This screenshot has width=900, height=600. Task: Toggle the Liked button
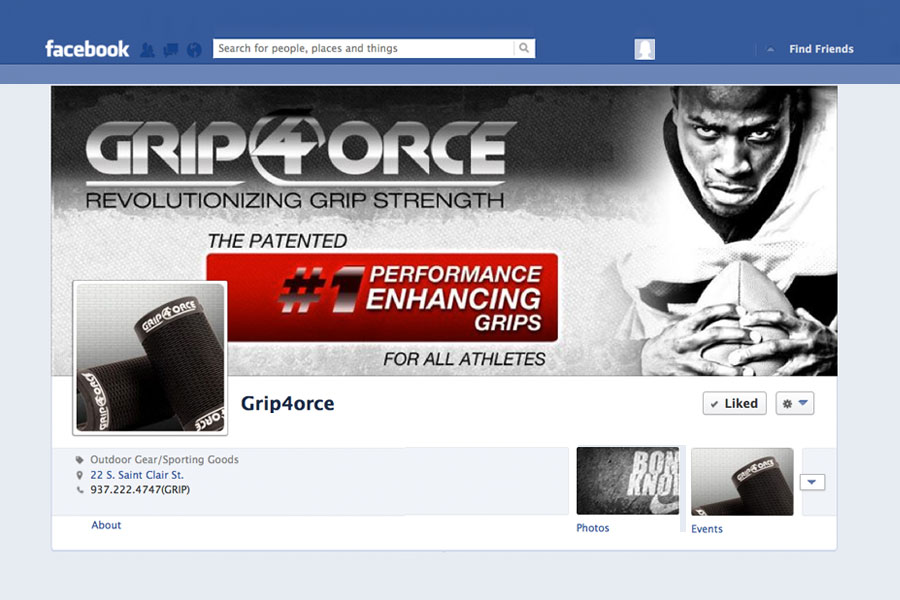tap(734, 404)
